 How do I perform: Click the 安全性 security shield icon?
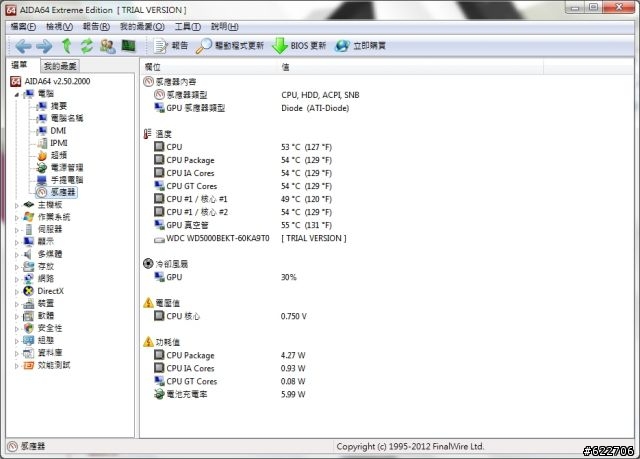[29, 328]
